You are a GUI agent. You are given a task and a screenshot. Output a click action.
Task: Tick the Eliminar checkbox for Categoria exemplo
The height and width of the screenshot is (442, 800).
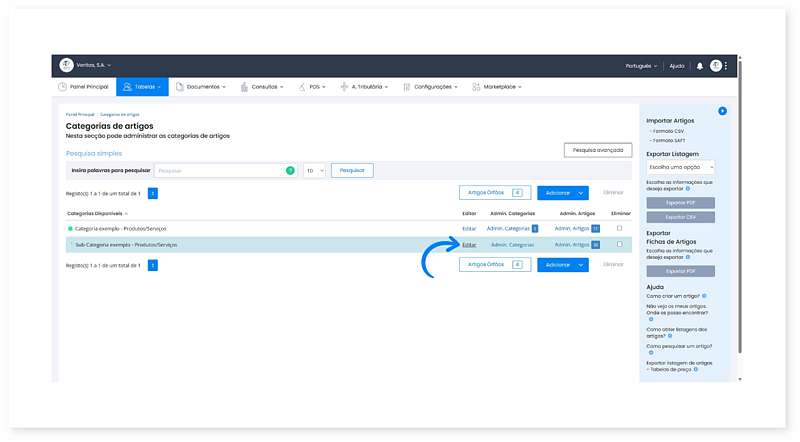pyautogui.click(x=619, y=229)
